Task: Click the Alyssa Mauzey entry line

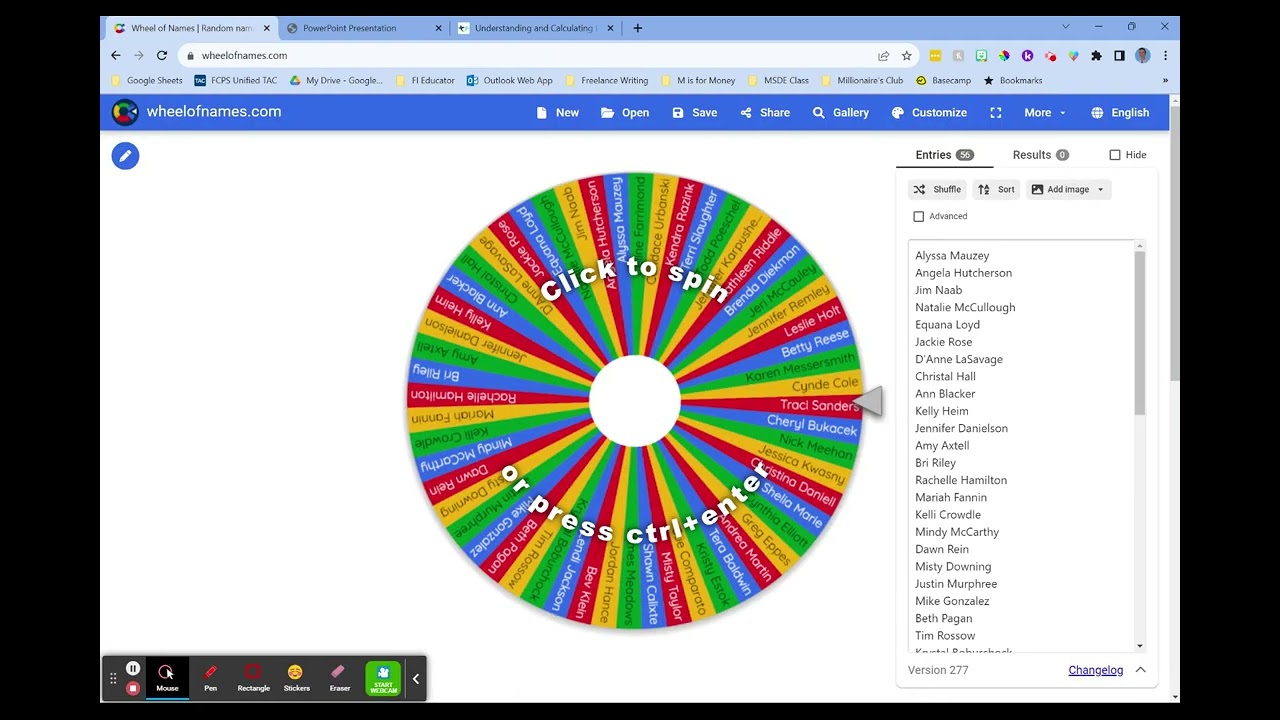Action: (x=952, y=256)
